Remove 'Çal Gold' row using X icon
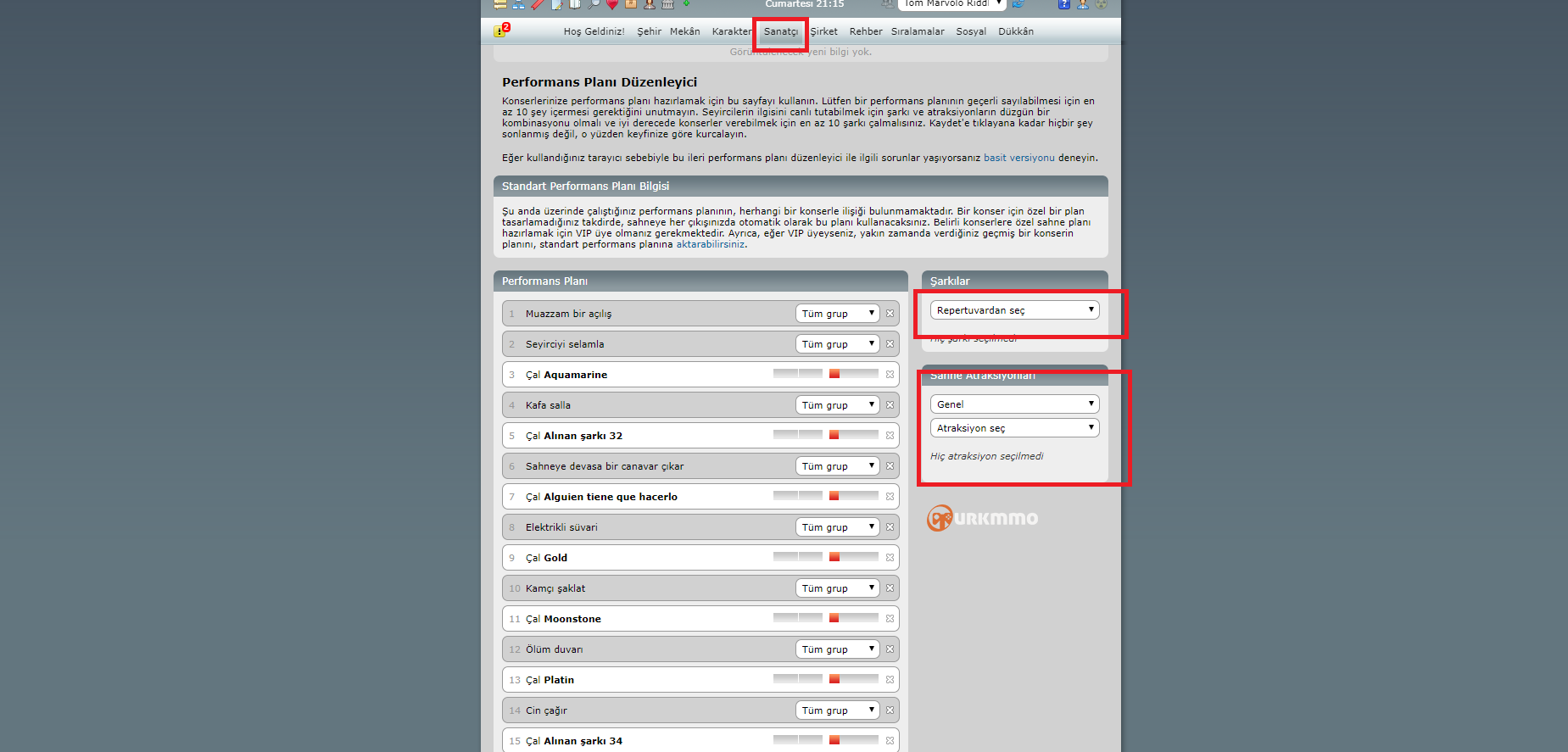Viewport: 1568px width, 752px height. pos(890,558)
